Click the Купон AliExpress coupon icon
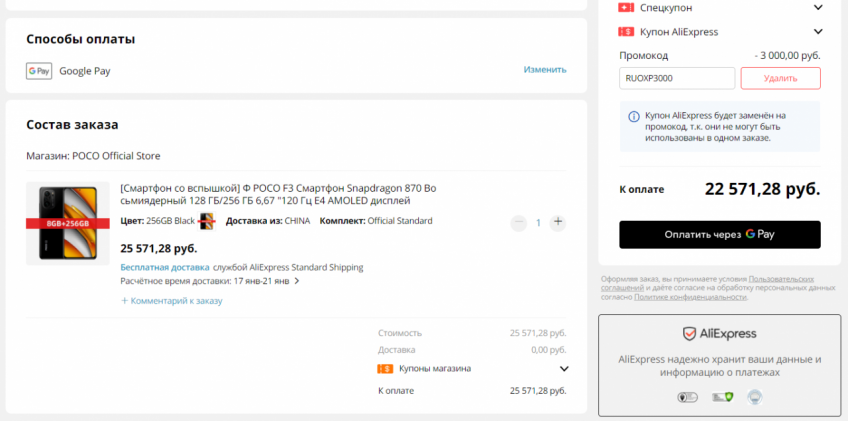Viewport: 848px width, 421px height. point(627,32)
